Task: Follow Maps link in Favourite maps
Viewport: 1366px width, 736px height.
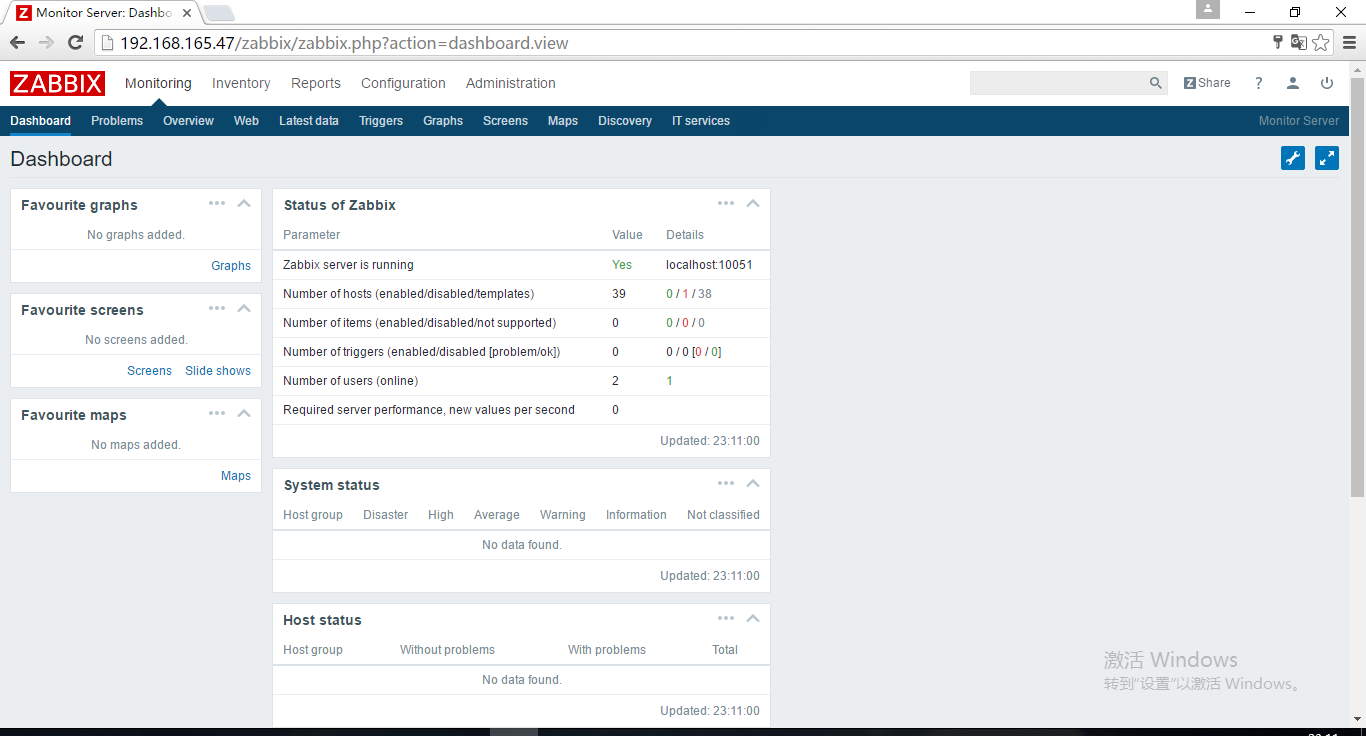Action: 236,476
